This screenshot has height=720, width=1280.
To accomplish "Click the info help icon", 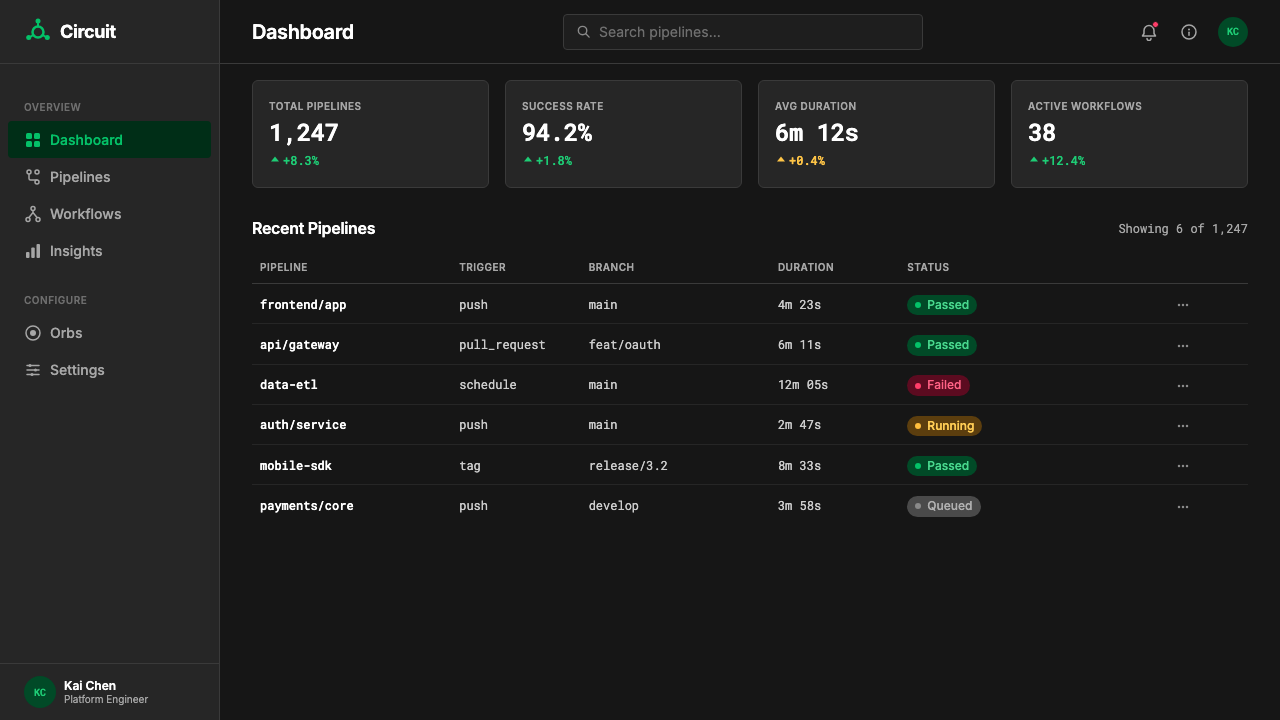I will (1189, 32).
